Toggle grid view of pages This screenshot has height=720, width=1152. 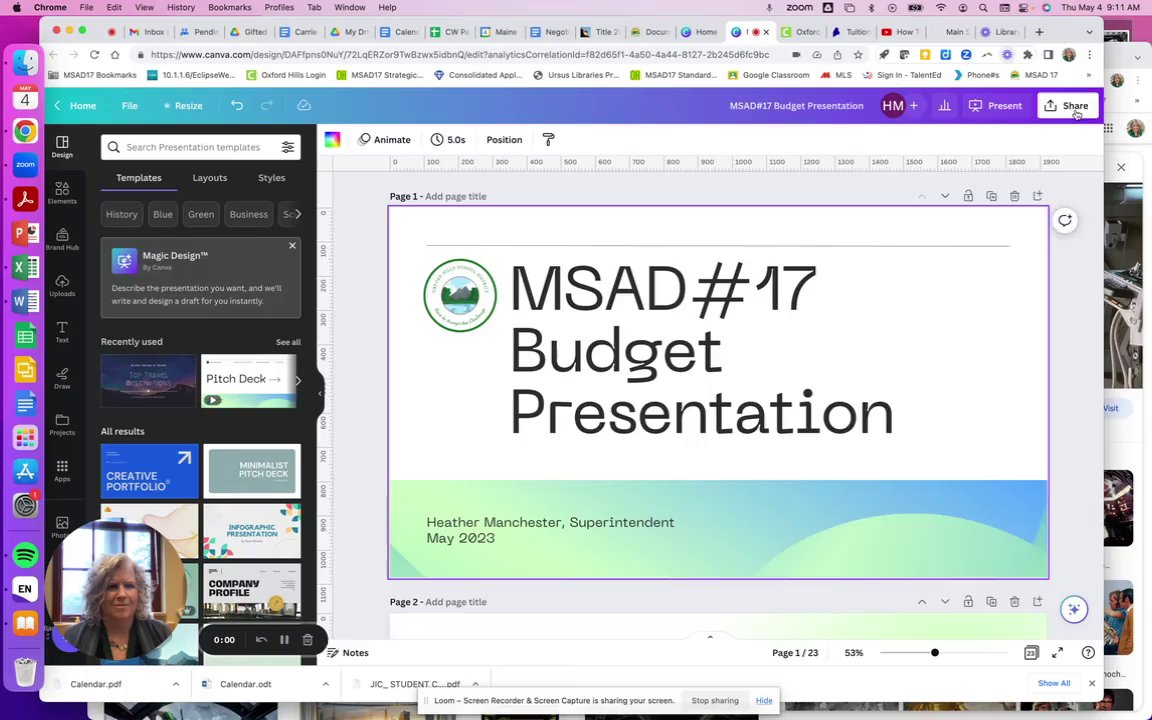[x=1031, y=652]
